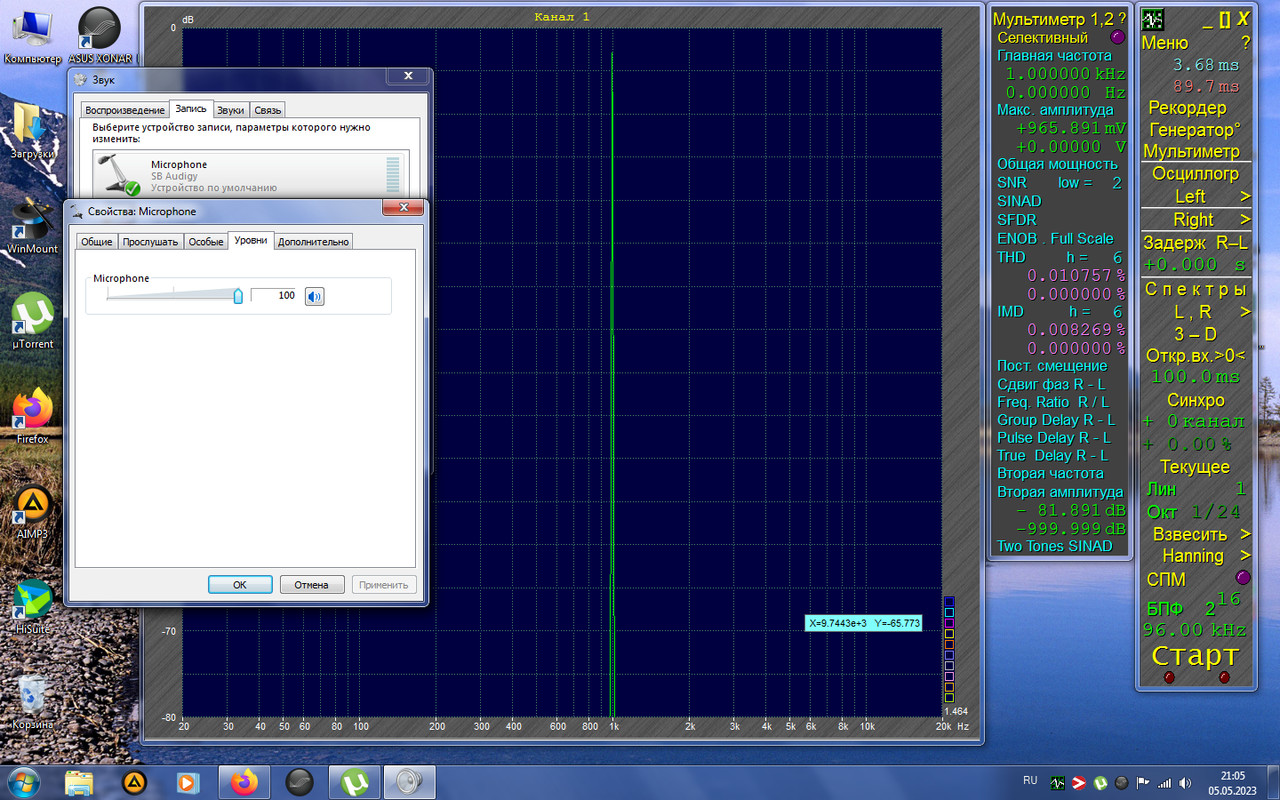Click the Старт button
This screenshot has height=800, width=1280.
tap(1195, 656)
